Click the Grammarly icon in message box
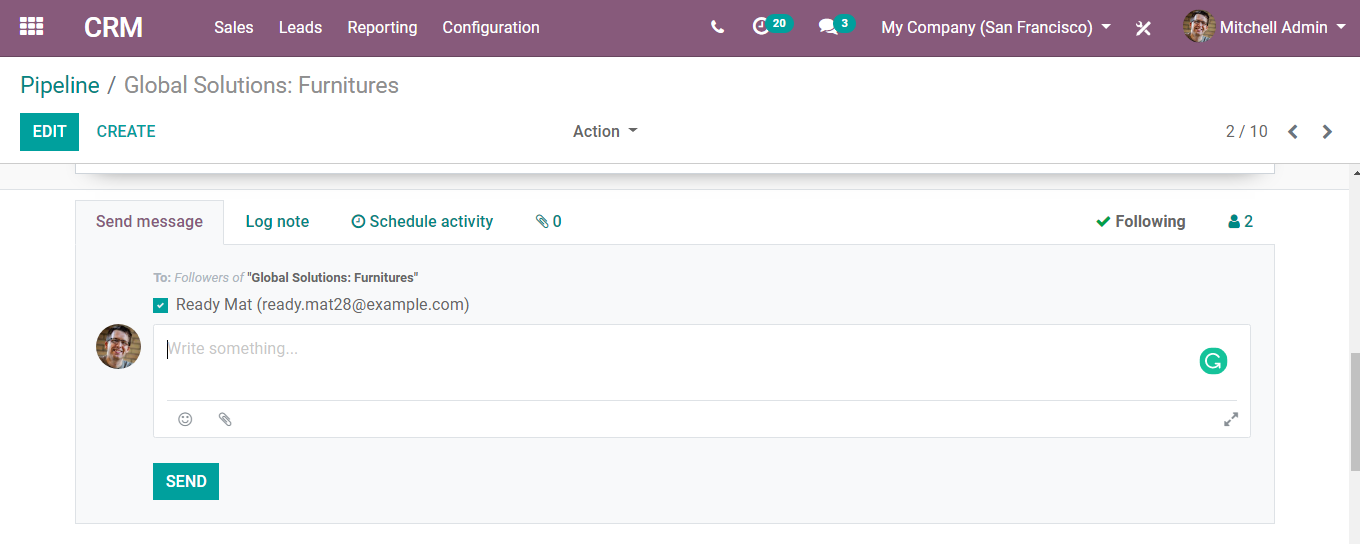This screenshot has width=1360, height=544. [1213, 361]
